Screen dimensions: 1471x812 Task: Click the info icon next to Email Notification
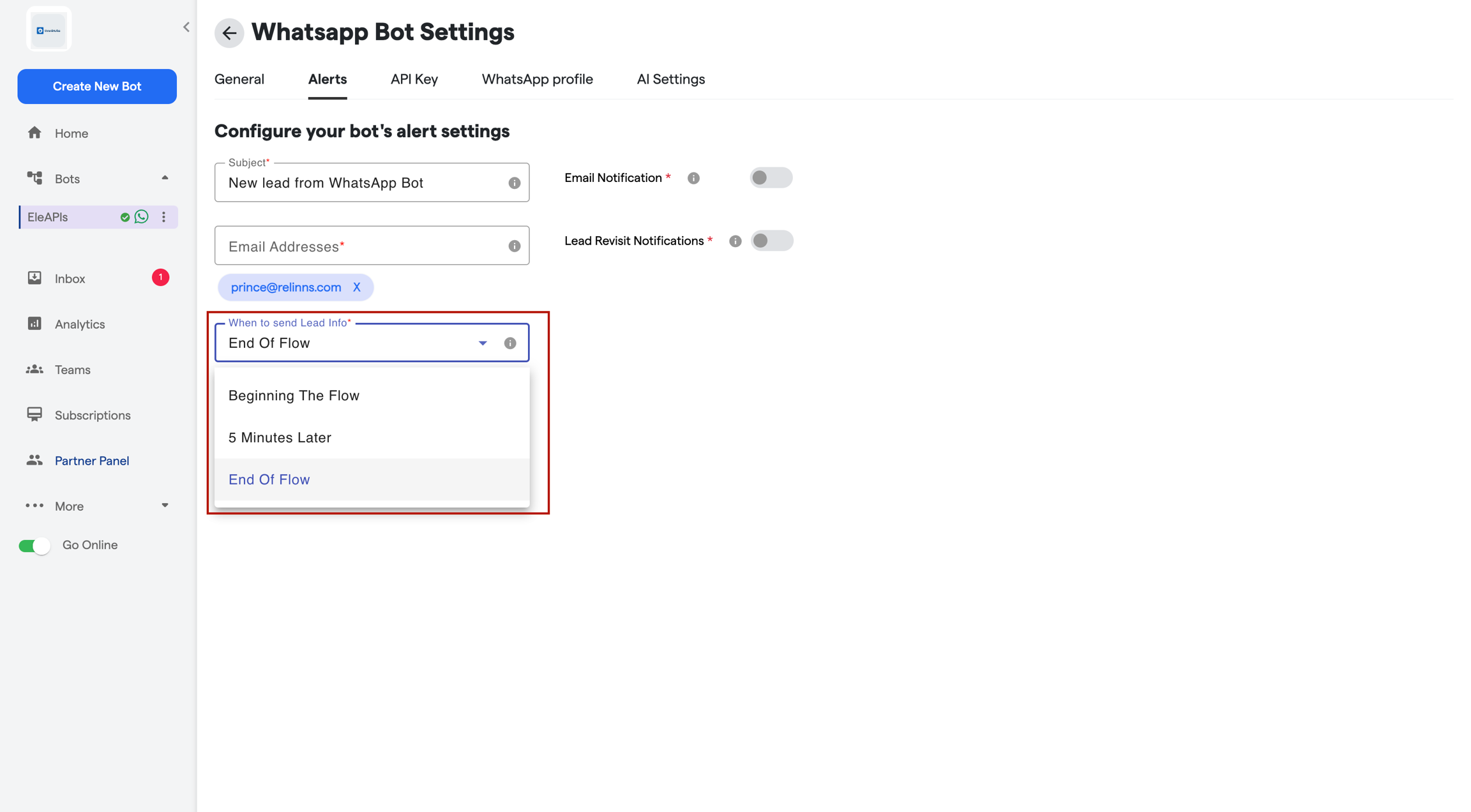[693, 178]
